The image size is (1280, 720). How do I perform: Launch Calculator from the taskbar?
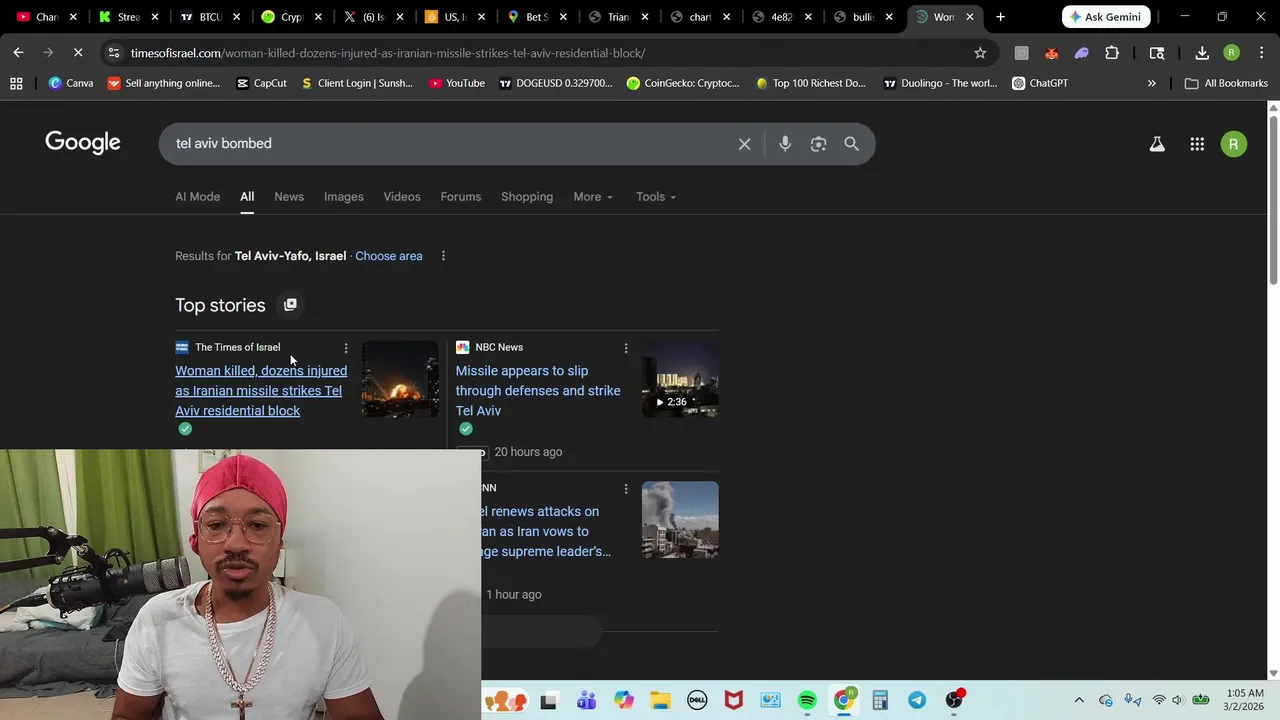(x=880, y=700)
